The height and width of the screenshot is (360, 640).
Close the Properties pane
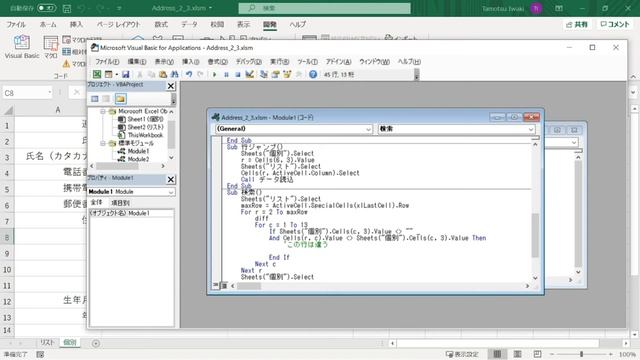pyautogui.click(x=171, y=179)
